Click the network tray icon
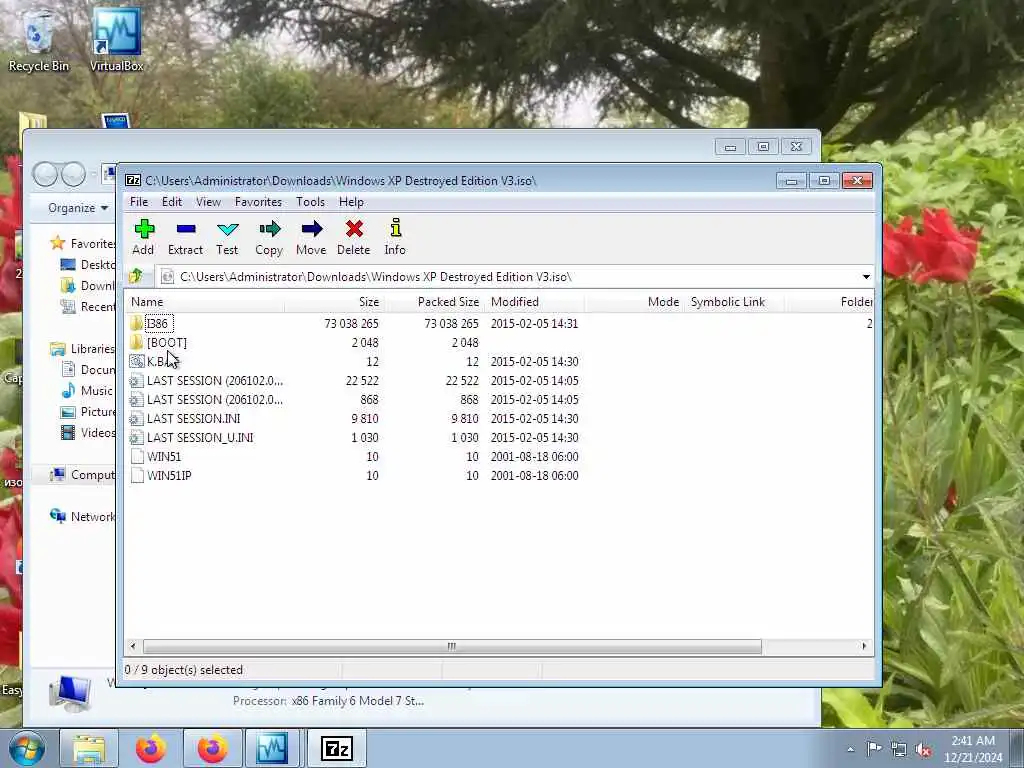 tap(899, 750)
